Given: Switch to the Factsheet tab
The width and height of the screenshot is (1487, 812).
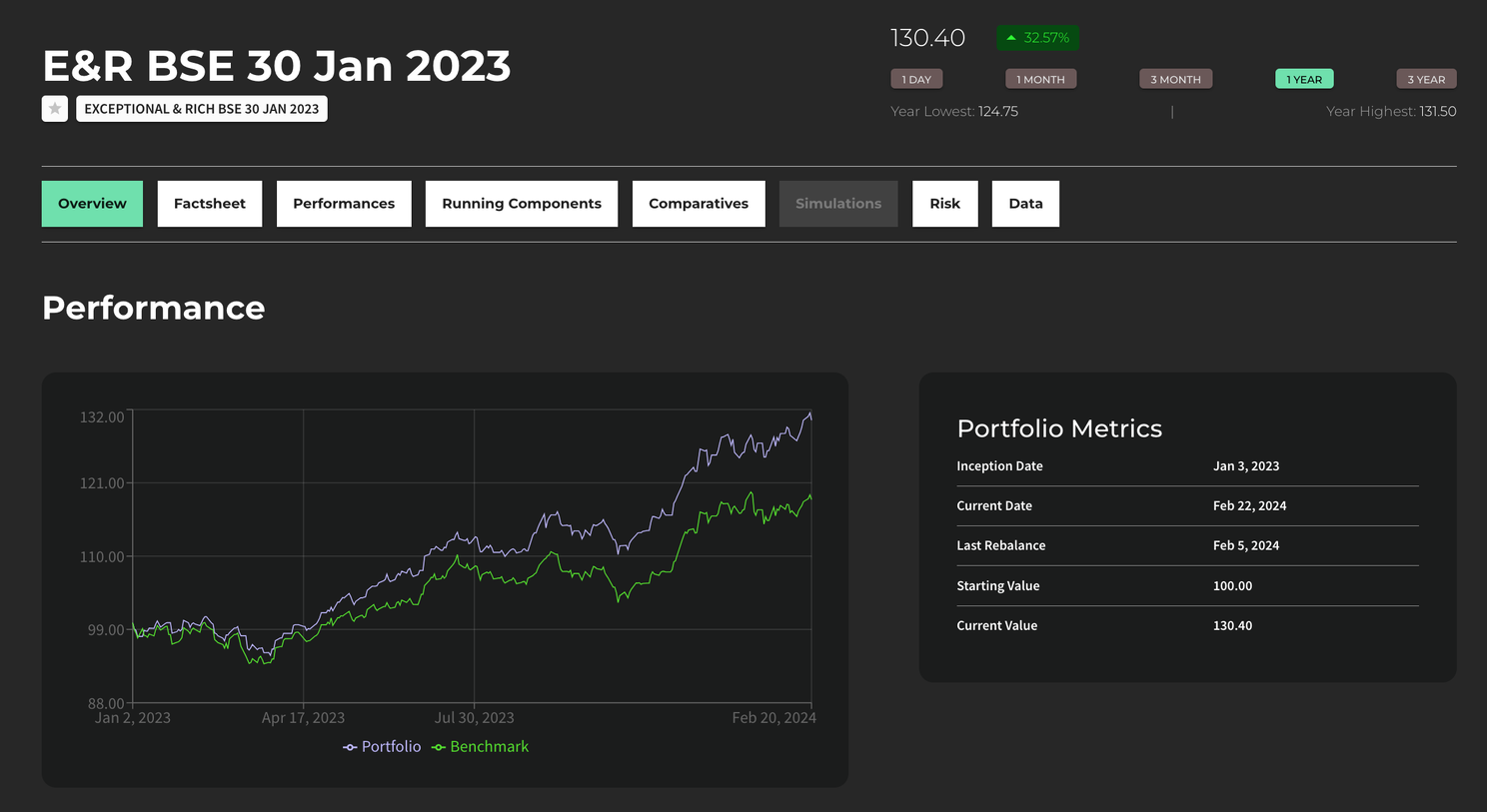Looking at the screenshot, I should (210, 204).
